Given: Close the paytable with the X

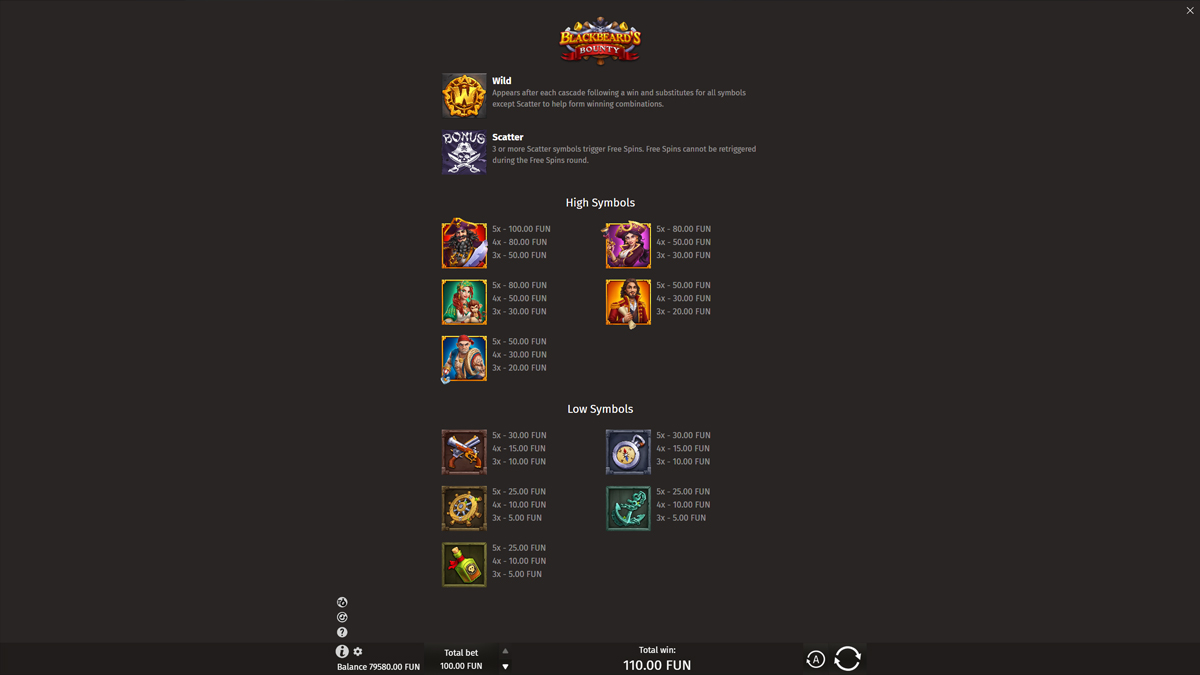Looking at the screenshot, I should pos(1190,10).
